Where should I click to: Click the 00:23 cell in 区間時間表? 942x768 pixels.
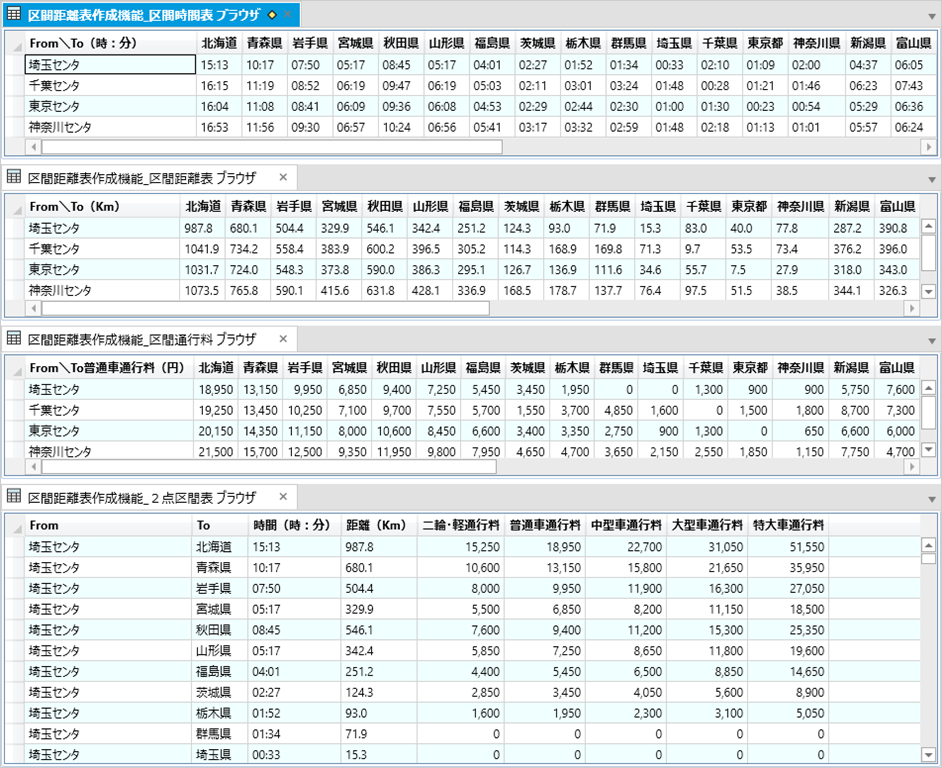pyautogui.click(x=765, y=106)
